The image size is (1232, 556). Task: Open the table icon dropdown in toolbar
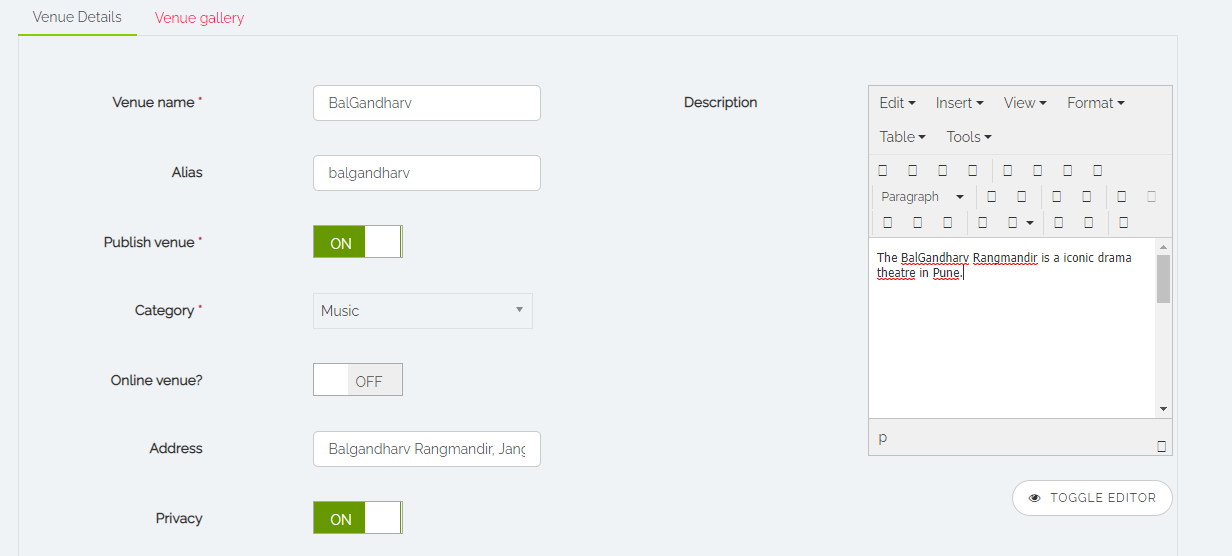(x=1020, y=222)
